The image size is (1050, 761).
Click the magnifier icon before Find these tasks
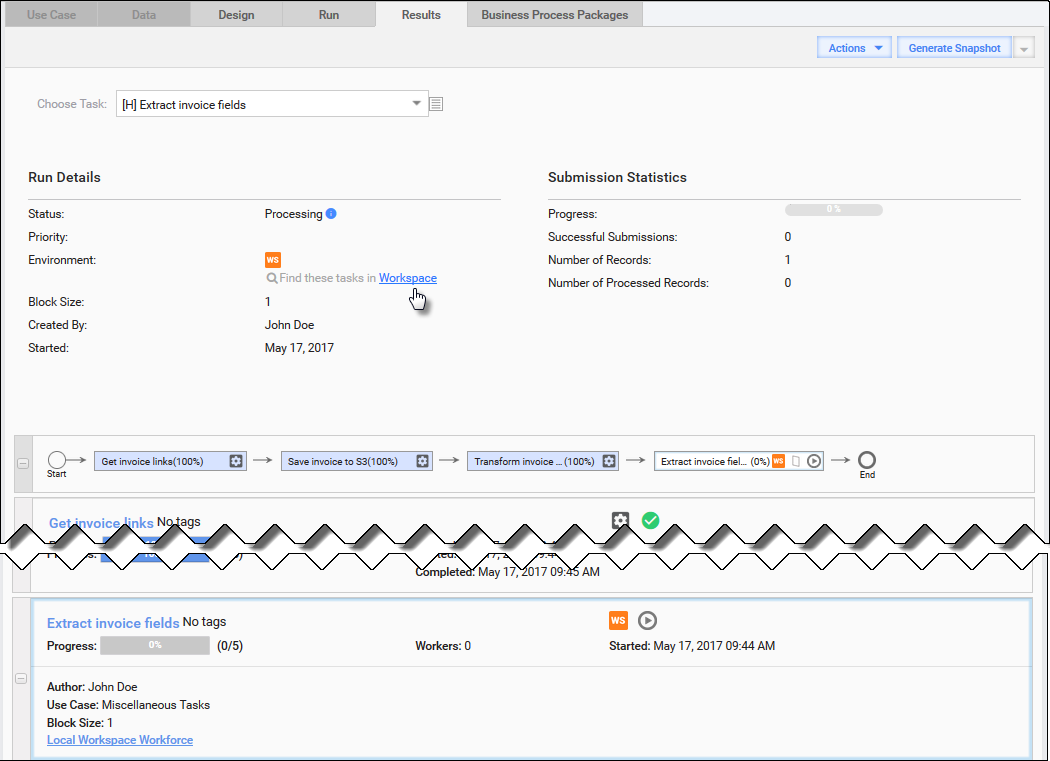point(272,278)
